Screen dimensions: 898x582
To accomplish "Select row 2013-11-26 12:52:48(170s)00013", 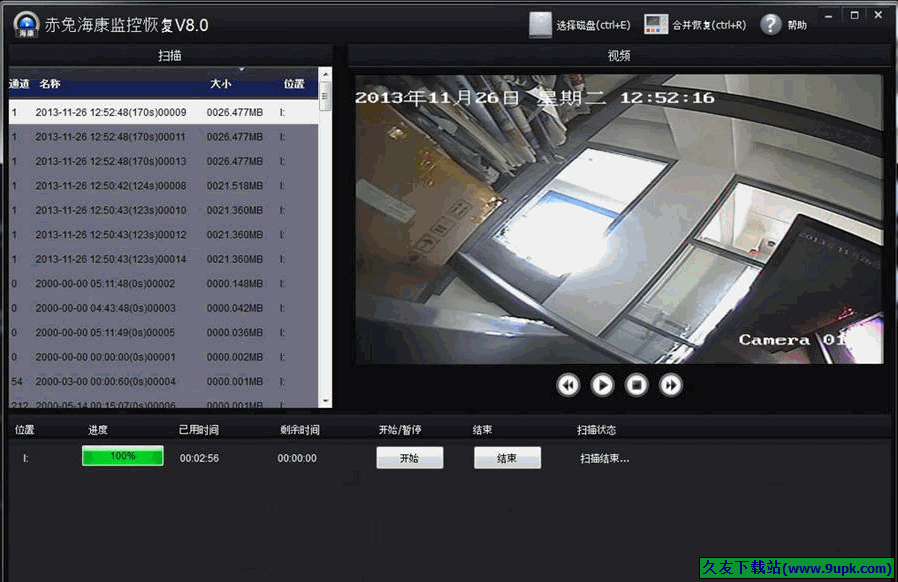I will (163, 162).
